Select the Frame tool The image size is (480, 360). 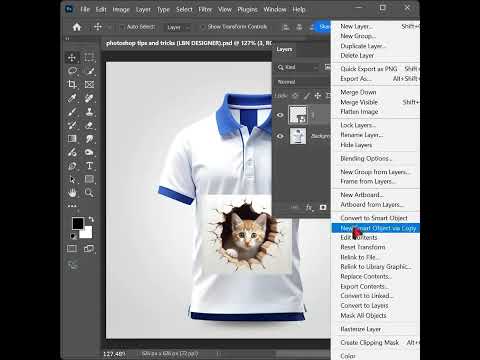coord(89,84)
